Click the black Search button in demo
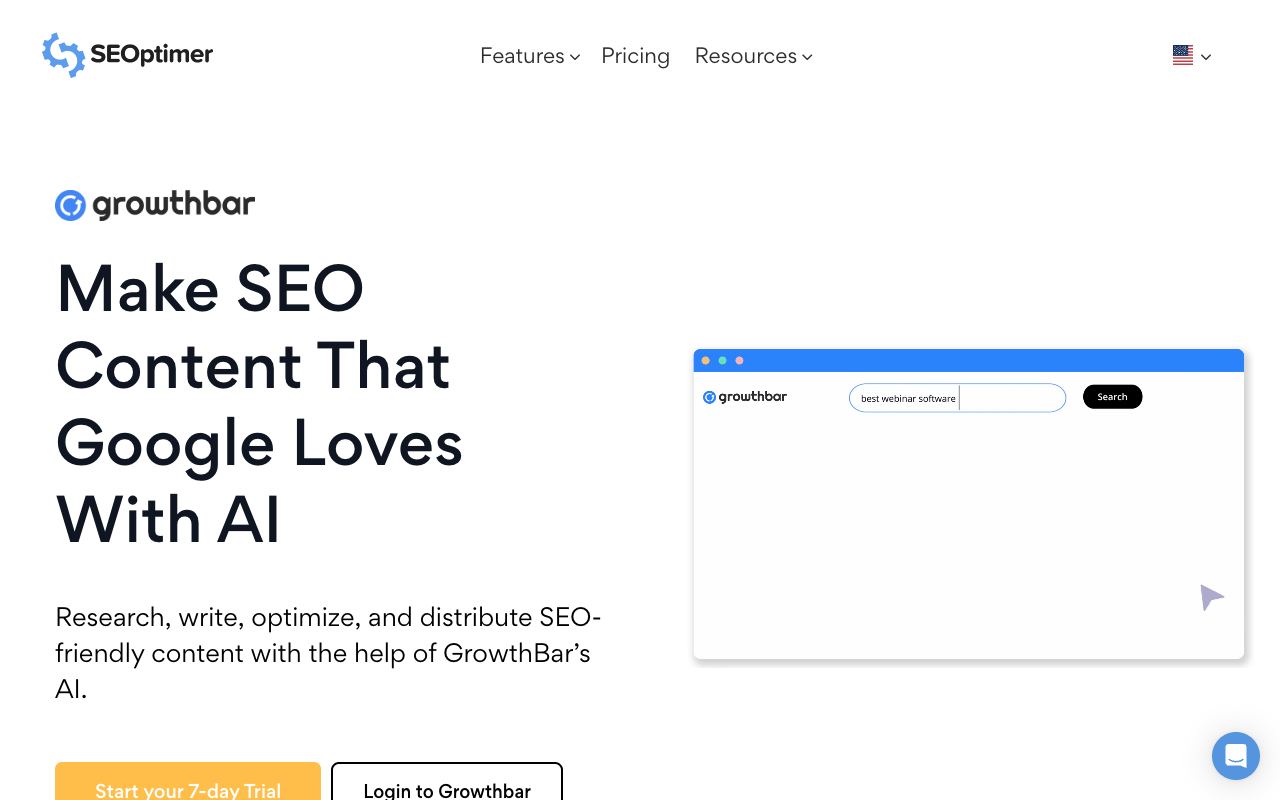Viewport: 1280px width, 800px height. pyautogui.click(x=1112, y=397)
